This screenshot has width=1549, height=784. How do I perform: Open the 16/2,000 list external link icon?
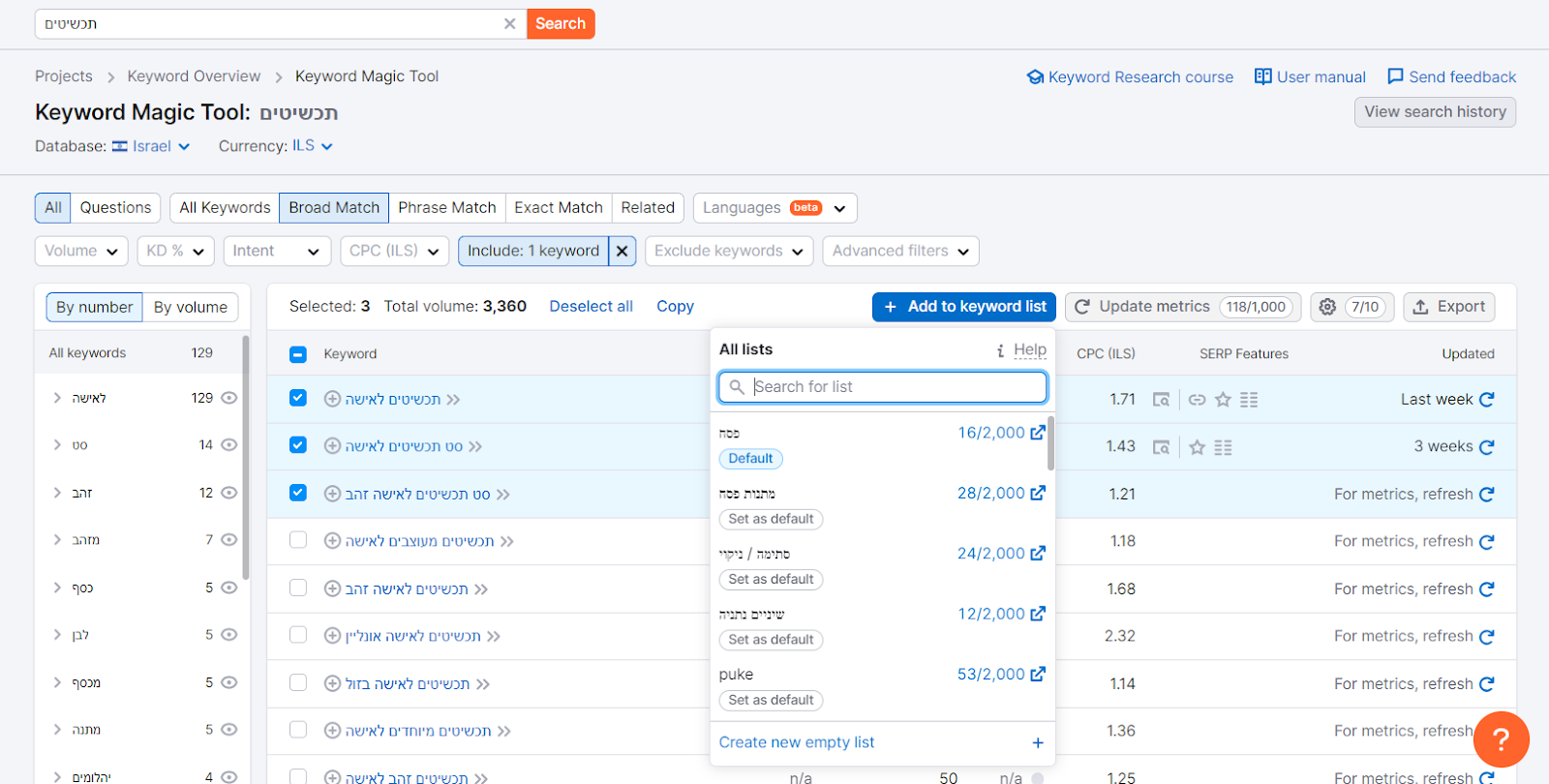tap(1038, 433)
